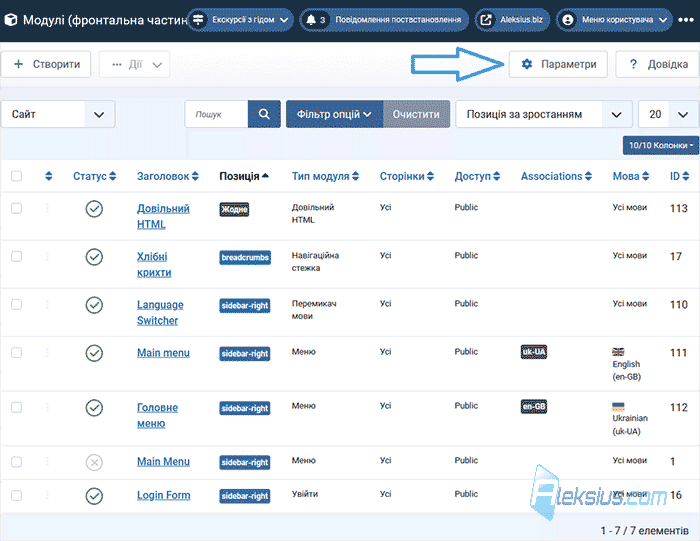Sort by Сторінки column
The image size is (700, 541).
pyautogui.click(x=407, y=176)
